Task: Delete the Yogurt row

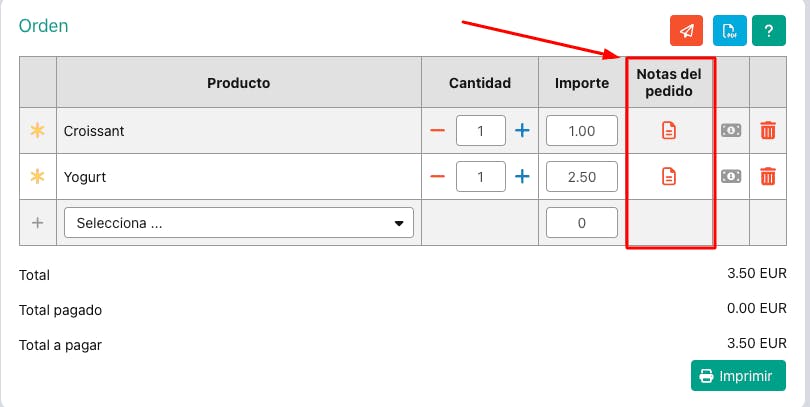Action: [768, 177]
